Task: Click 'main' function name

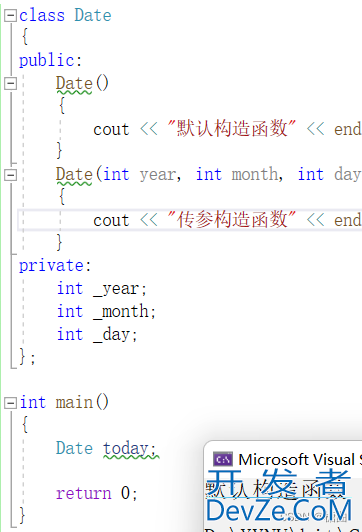Action: coord(74,403)
